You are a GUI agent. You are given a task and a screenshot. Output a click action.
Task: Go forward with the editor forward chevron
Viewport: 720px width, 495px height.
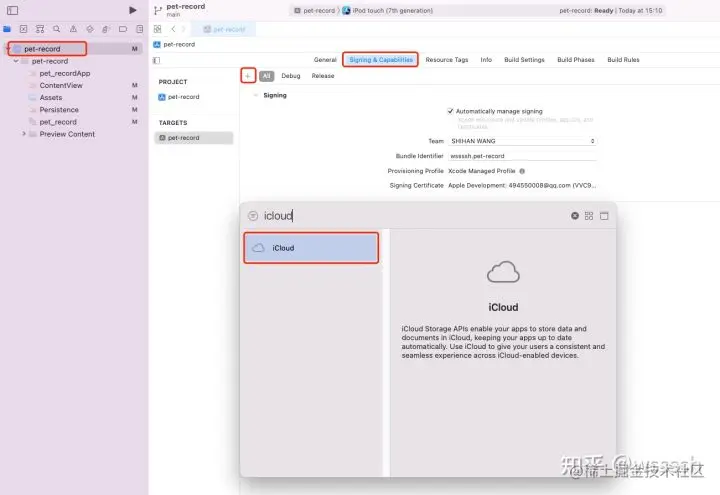point(184,29)
